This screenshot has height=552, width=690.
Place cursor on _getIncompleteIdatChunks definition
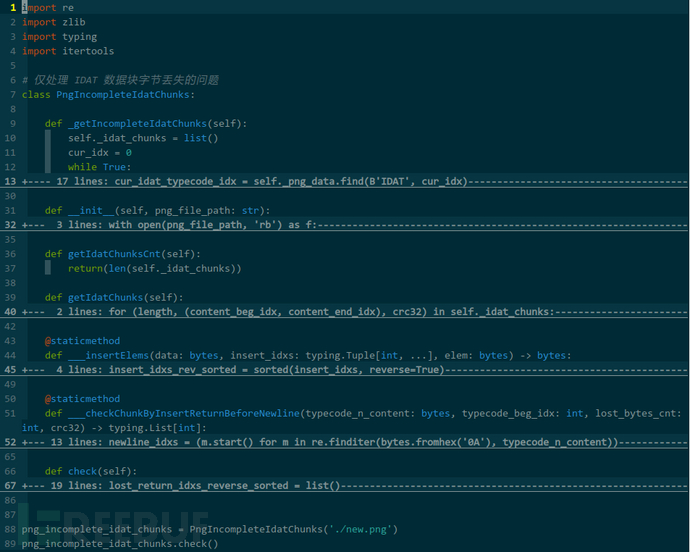tap(137, 124)
